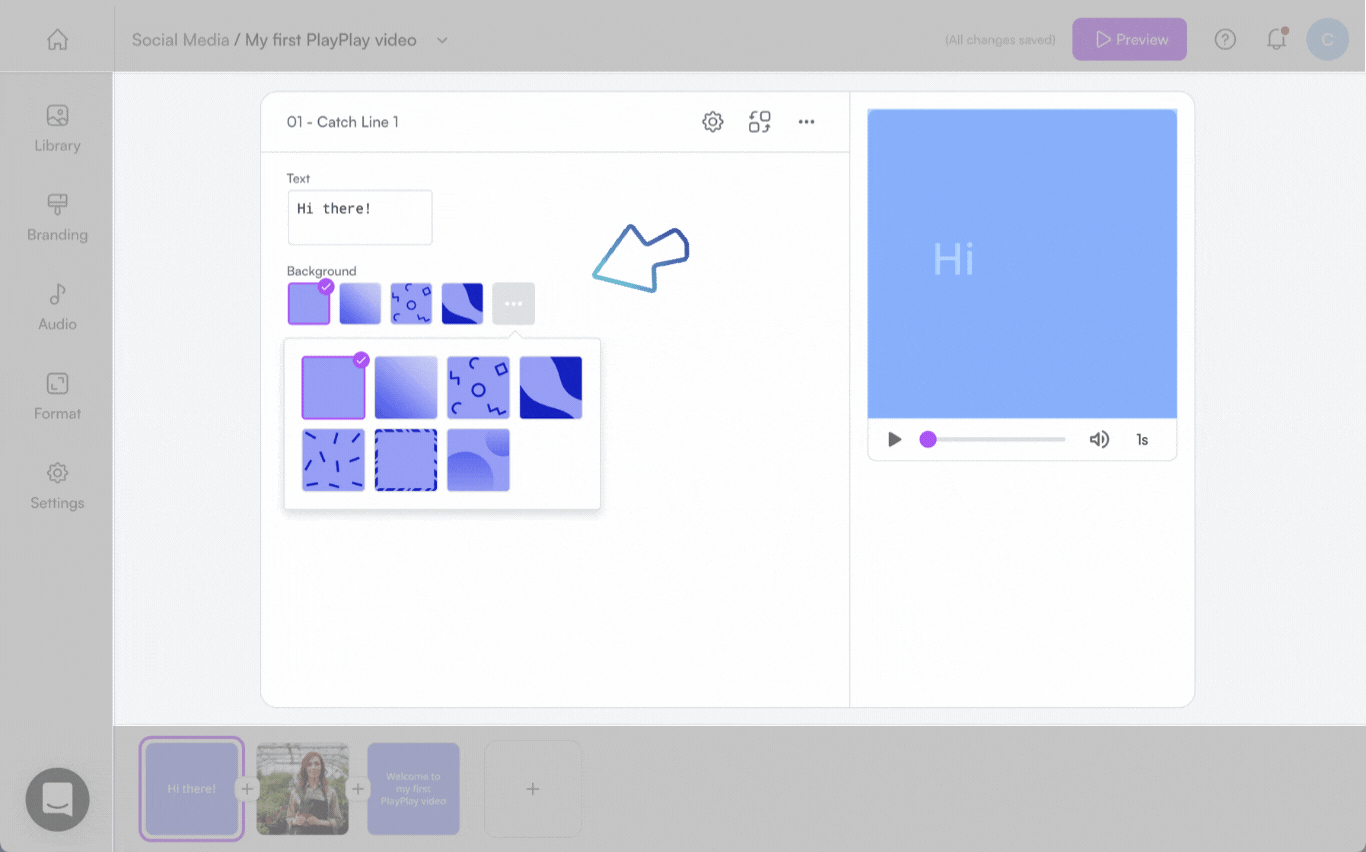Click the Social Media breadcrumb link
The height and width of the screenshot is (852, 1366).
180,40
